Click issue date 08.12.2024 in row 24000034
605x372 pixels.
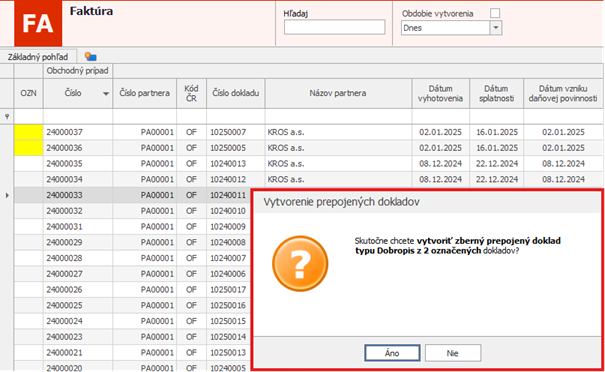pos(440,179)
